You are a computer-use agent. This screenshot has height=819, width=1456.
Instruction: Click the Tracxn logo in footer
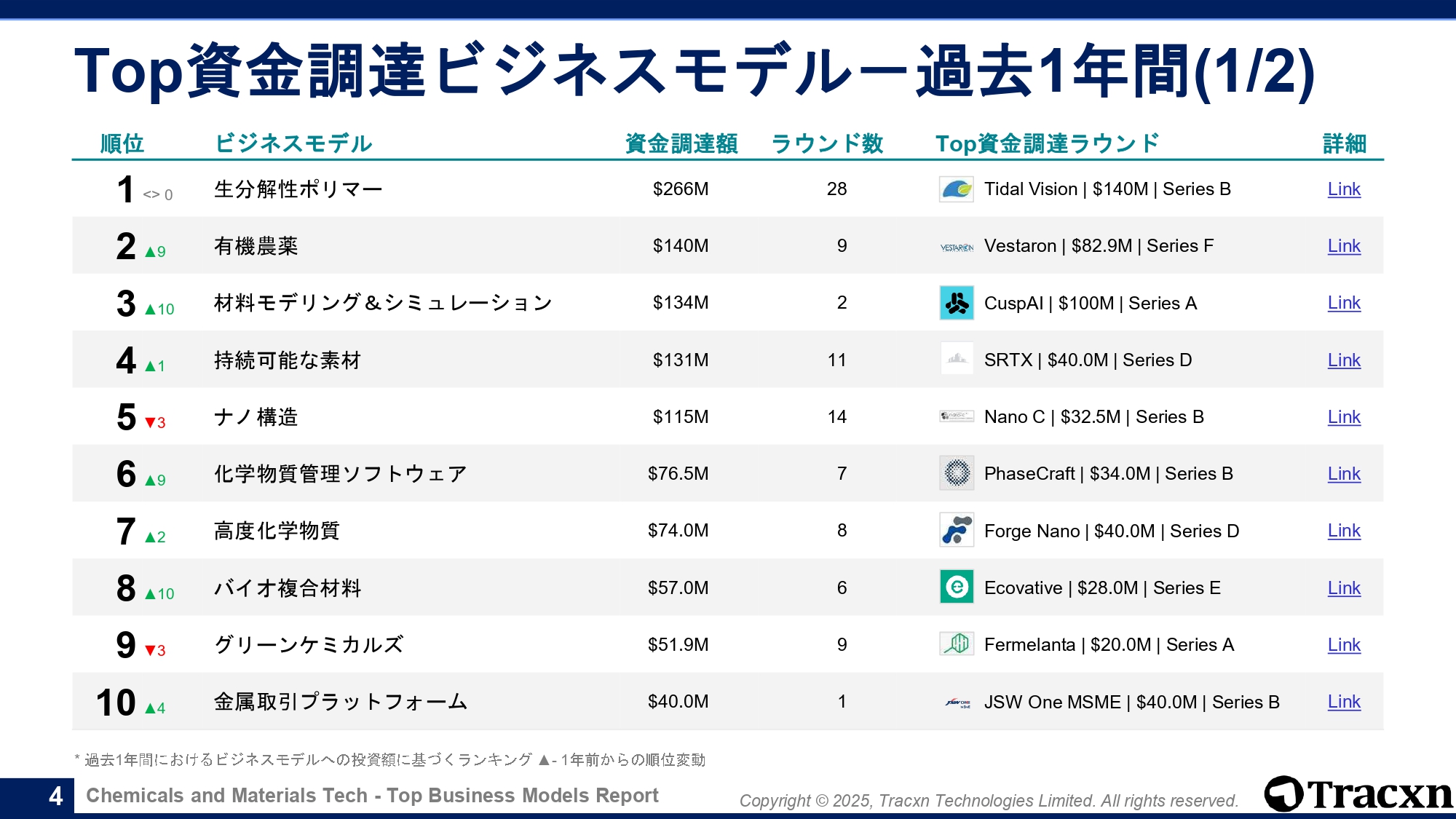[1358, 794]
